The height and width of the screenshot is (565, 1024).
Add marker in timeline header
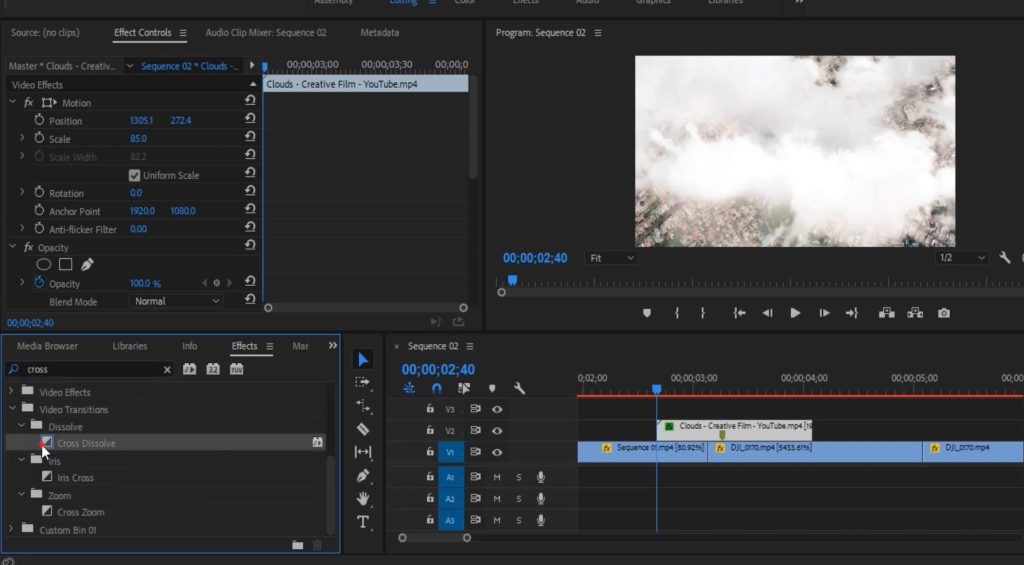coord(492,388)
